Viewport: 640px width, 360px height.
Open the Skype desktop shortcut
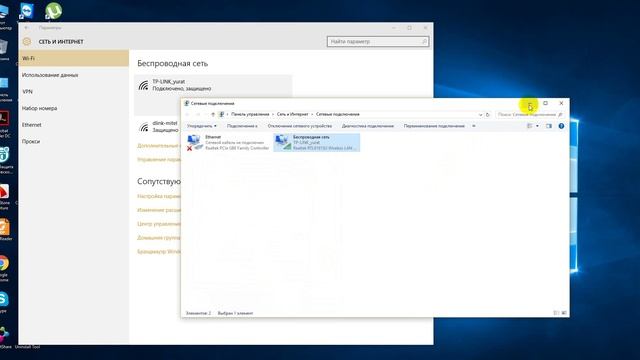point(4,299)
